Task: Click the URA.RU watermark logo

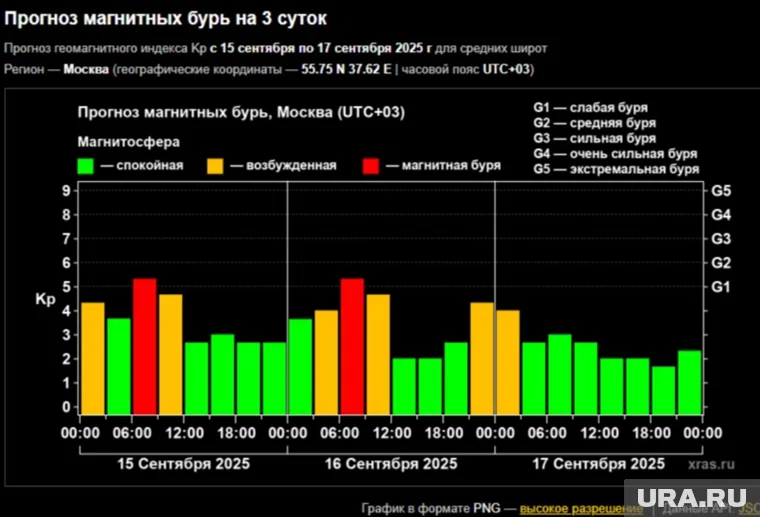Action: (x=689, y=496)
